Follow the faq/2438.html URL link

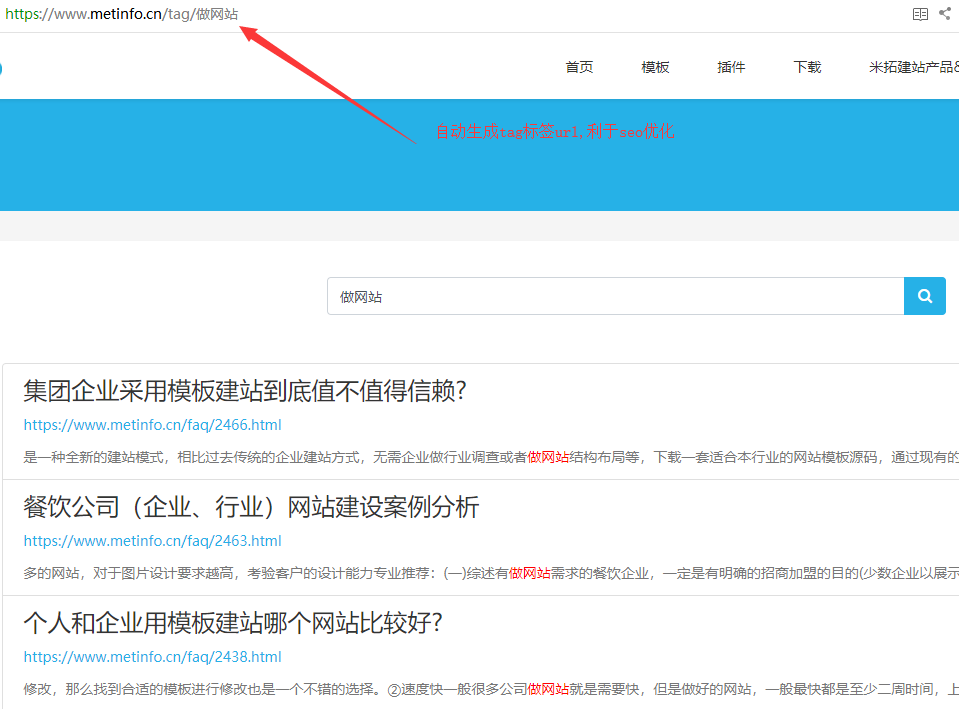[x=152, y=657]
